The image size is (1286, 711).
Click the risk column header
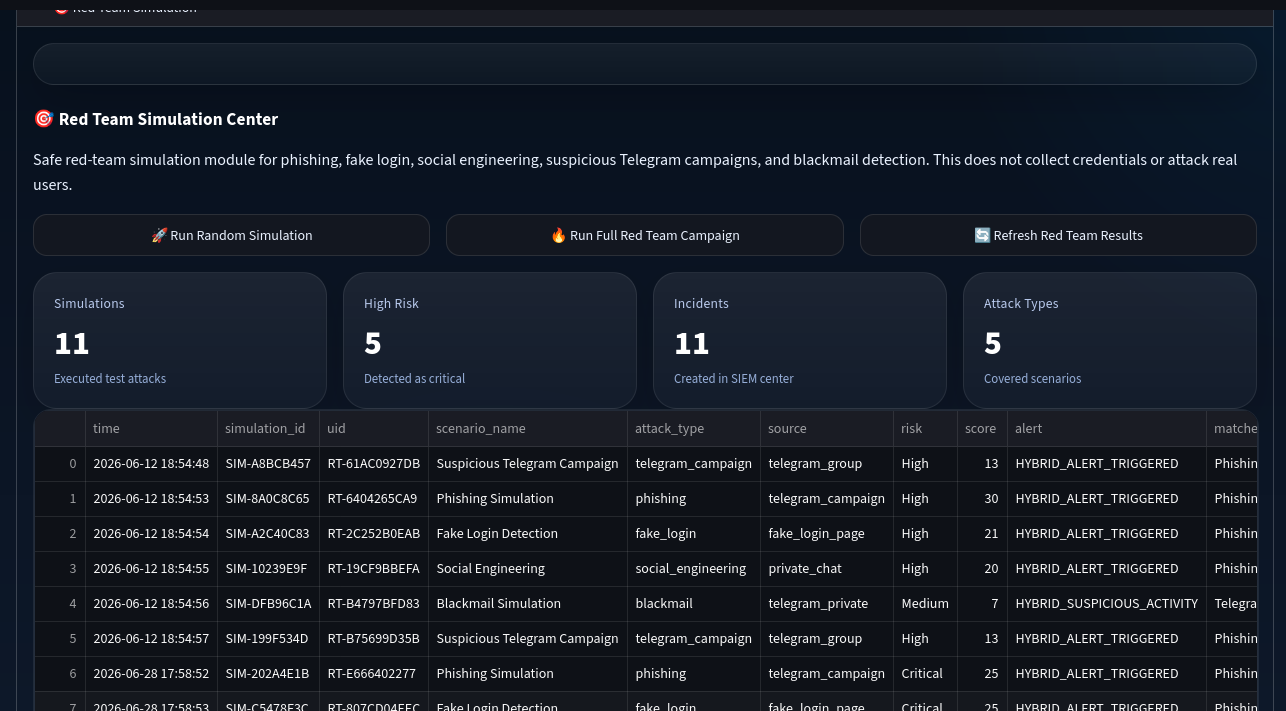click(x=925, y=428)
